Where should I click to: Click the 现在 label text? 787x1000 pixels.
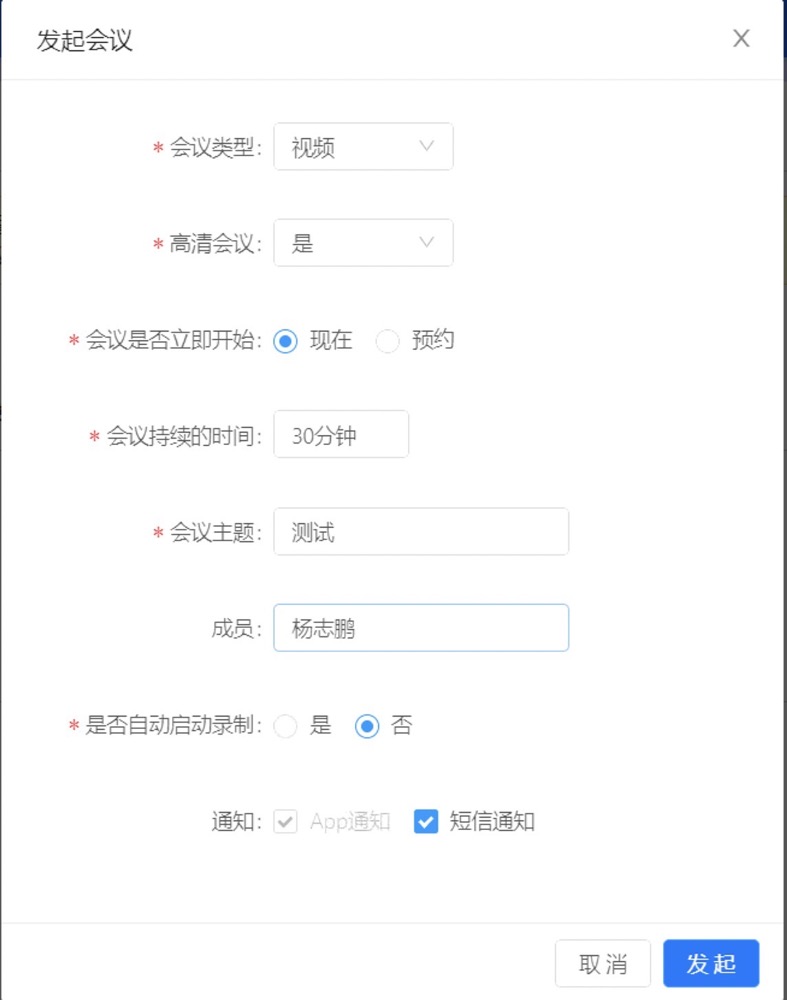[331, 341]
